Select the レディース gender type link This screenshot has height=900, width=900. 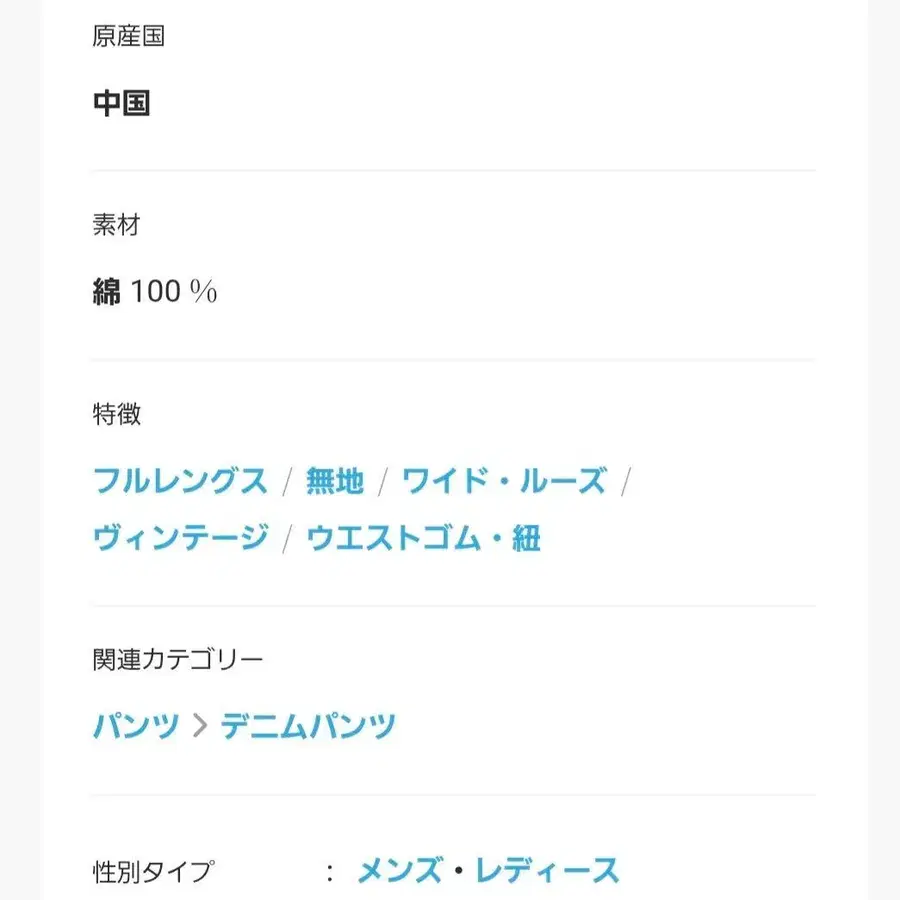tap(547, 871)
